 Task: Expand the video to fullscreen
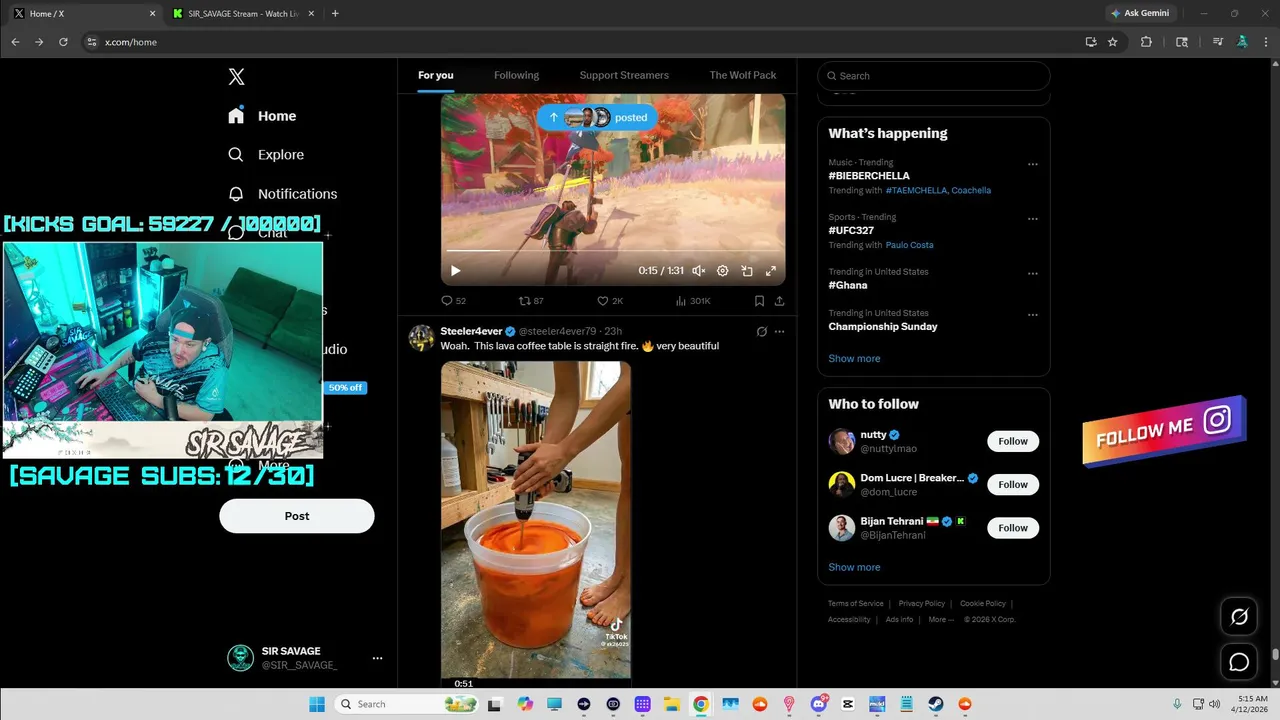(771, 271)
